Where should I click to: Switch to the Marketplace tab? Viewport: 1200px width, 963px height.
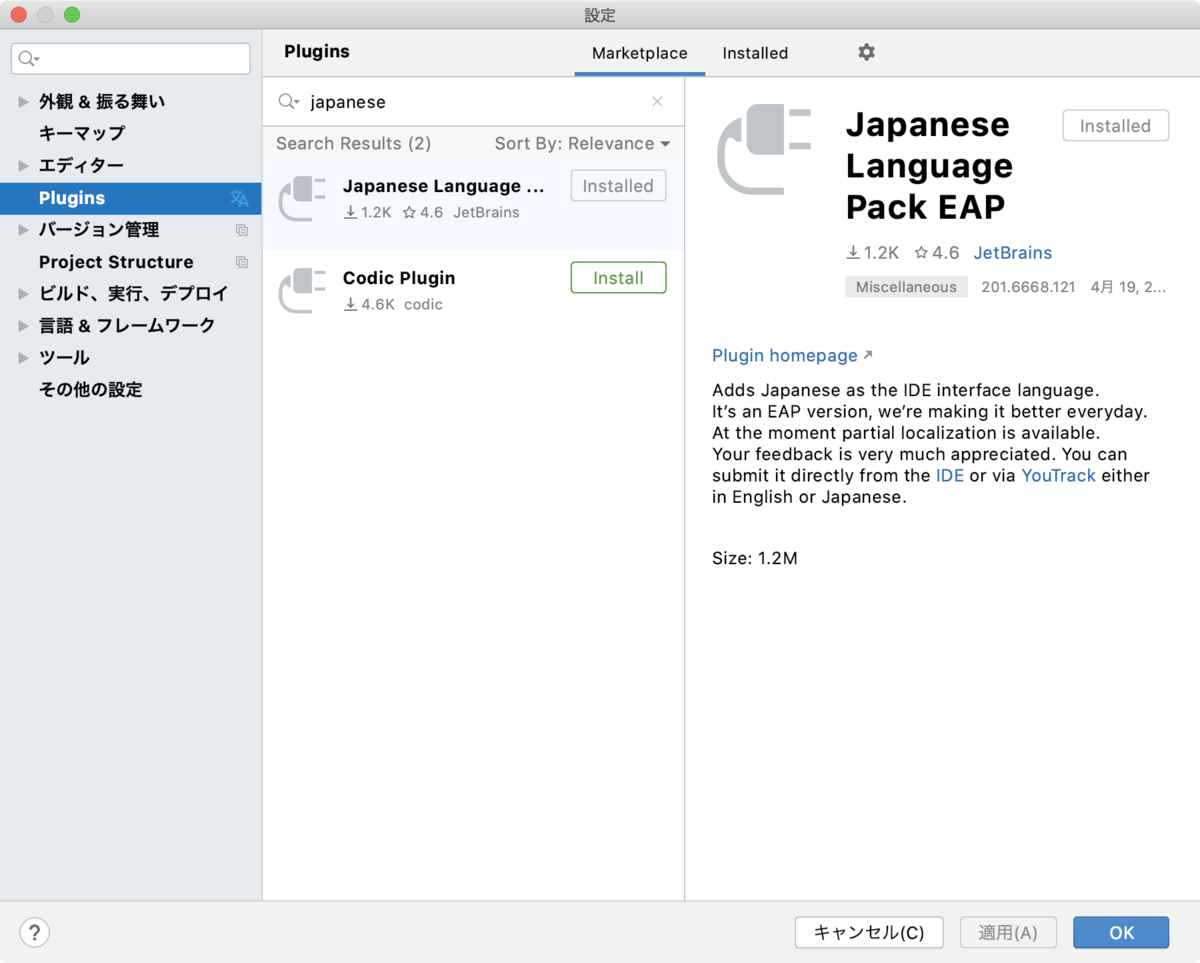(x=639, y=53)
